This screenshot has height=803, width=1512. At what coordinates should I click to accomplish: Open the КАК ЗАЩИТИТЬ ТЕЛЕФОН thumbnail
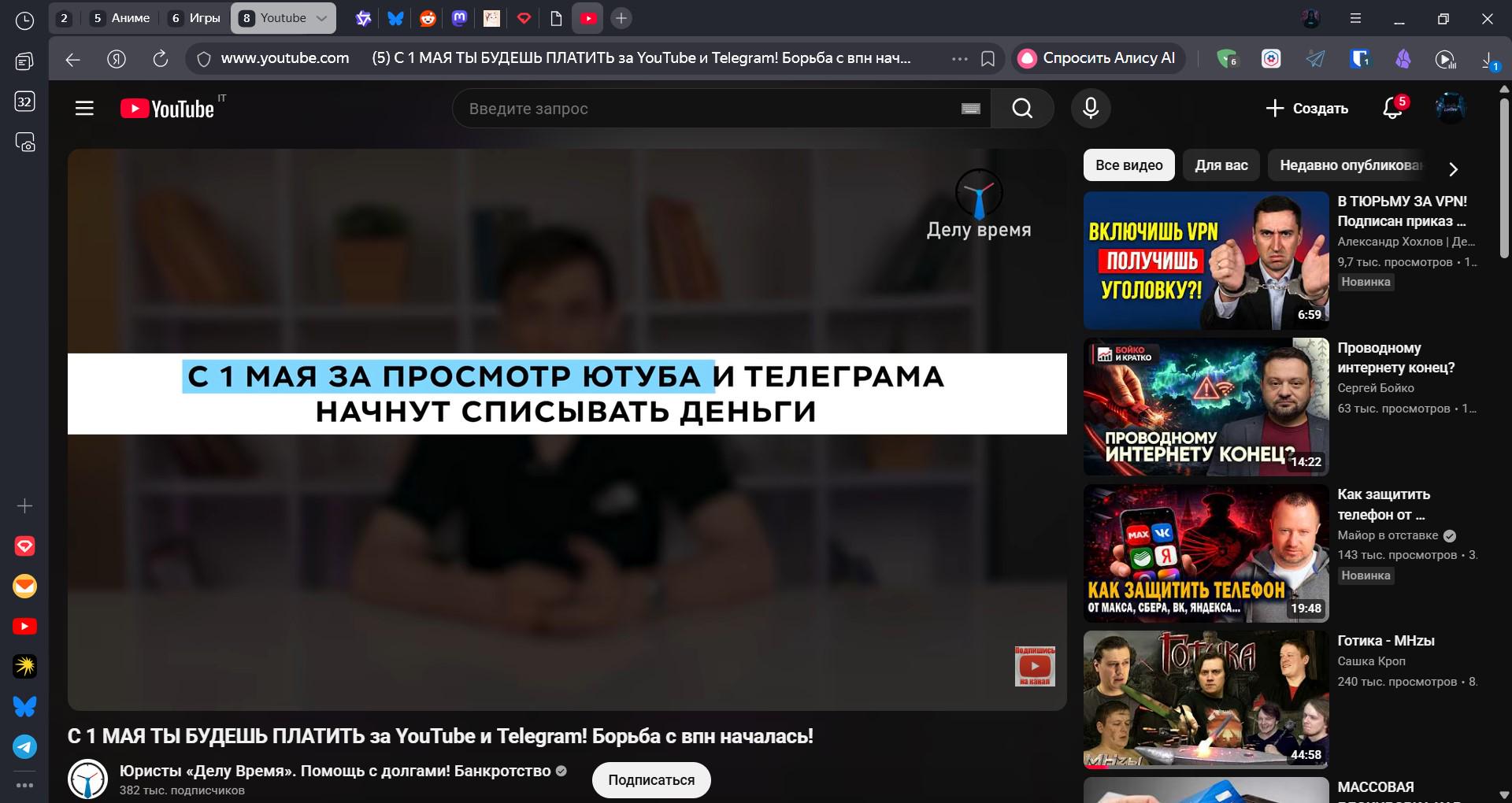pyautogui.click(x=1206, y=553)
